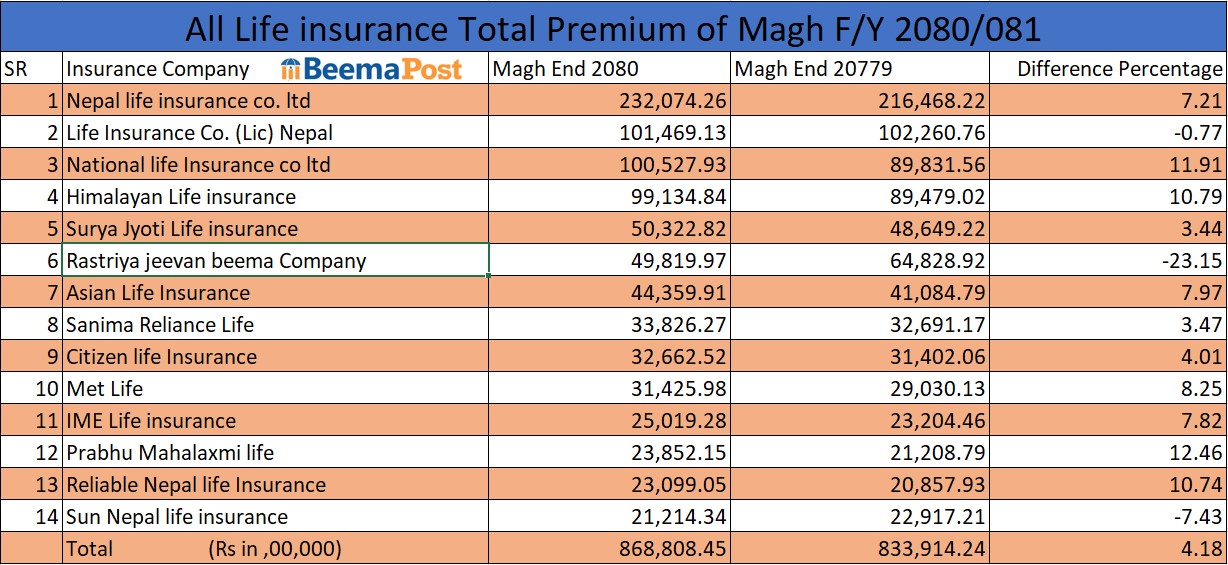Select the Asian Life Insurance cell
This screenshot has width=1228, height=565.
(x=275, y=293)
